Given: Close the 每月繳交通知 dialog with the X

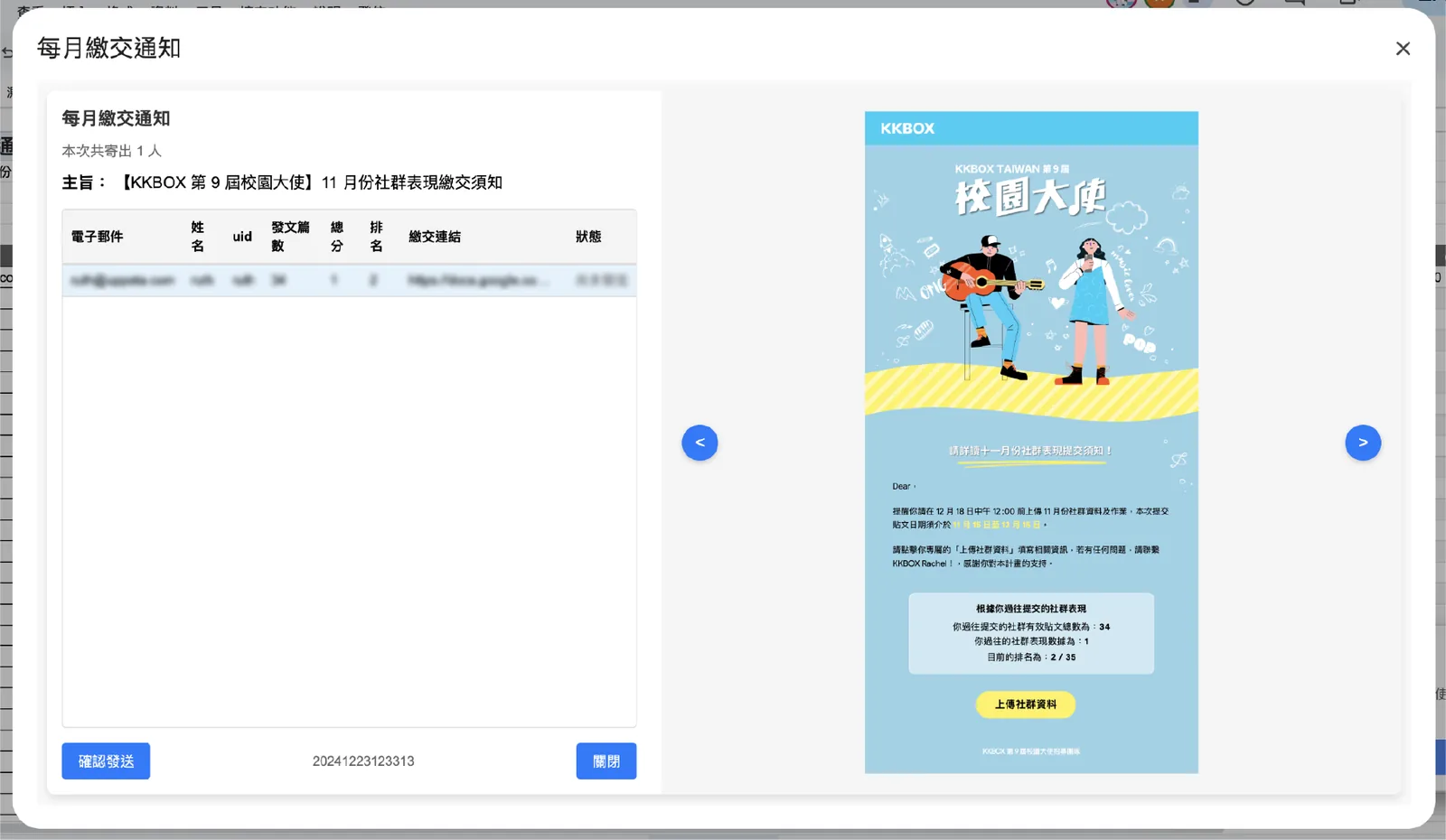Looking at the screenshot, I should 1403,49.
